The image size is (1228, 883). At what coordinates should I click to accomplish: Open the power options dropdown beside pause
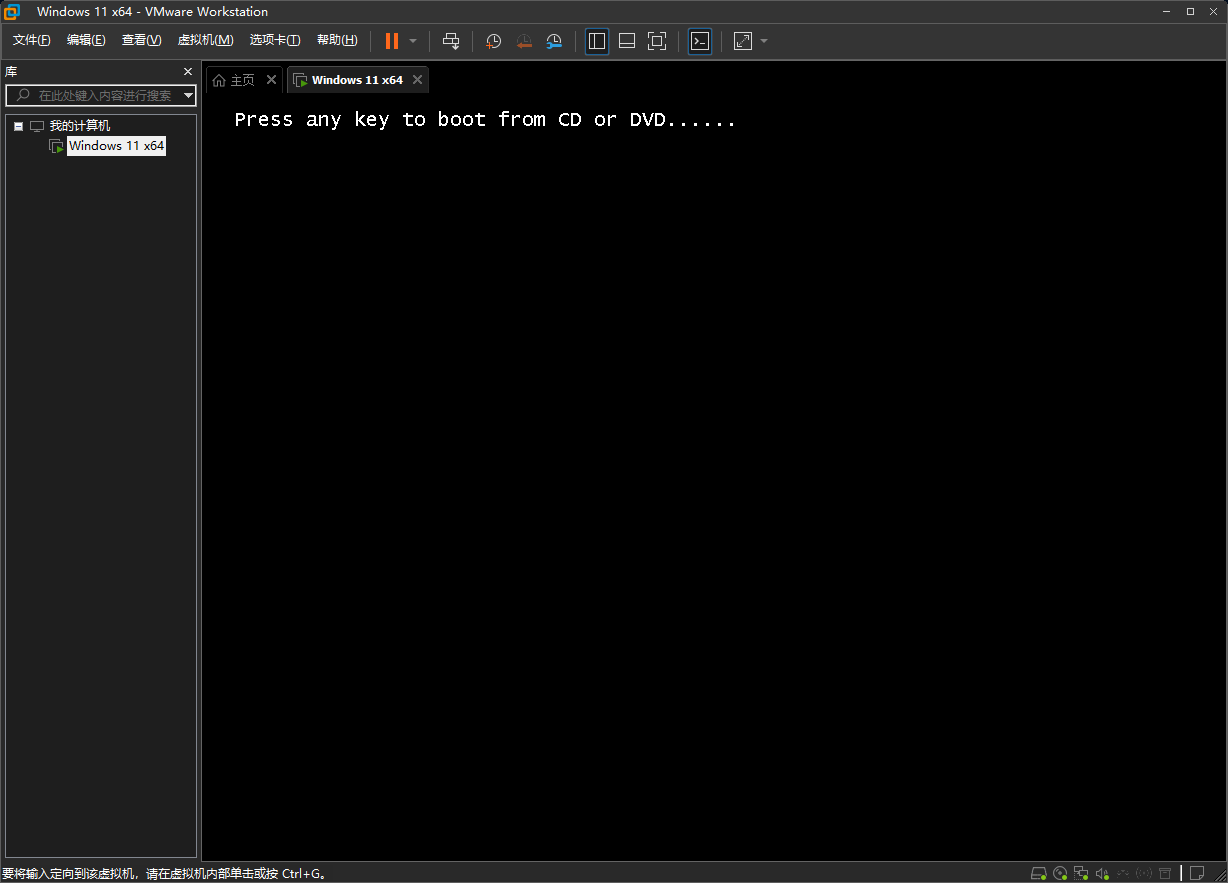[x=413, y=41]
